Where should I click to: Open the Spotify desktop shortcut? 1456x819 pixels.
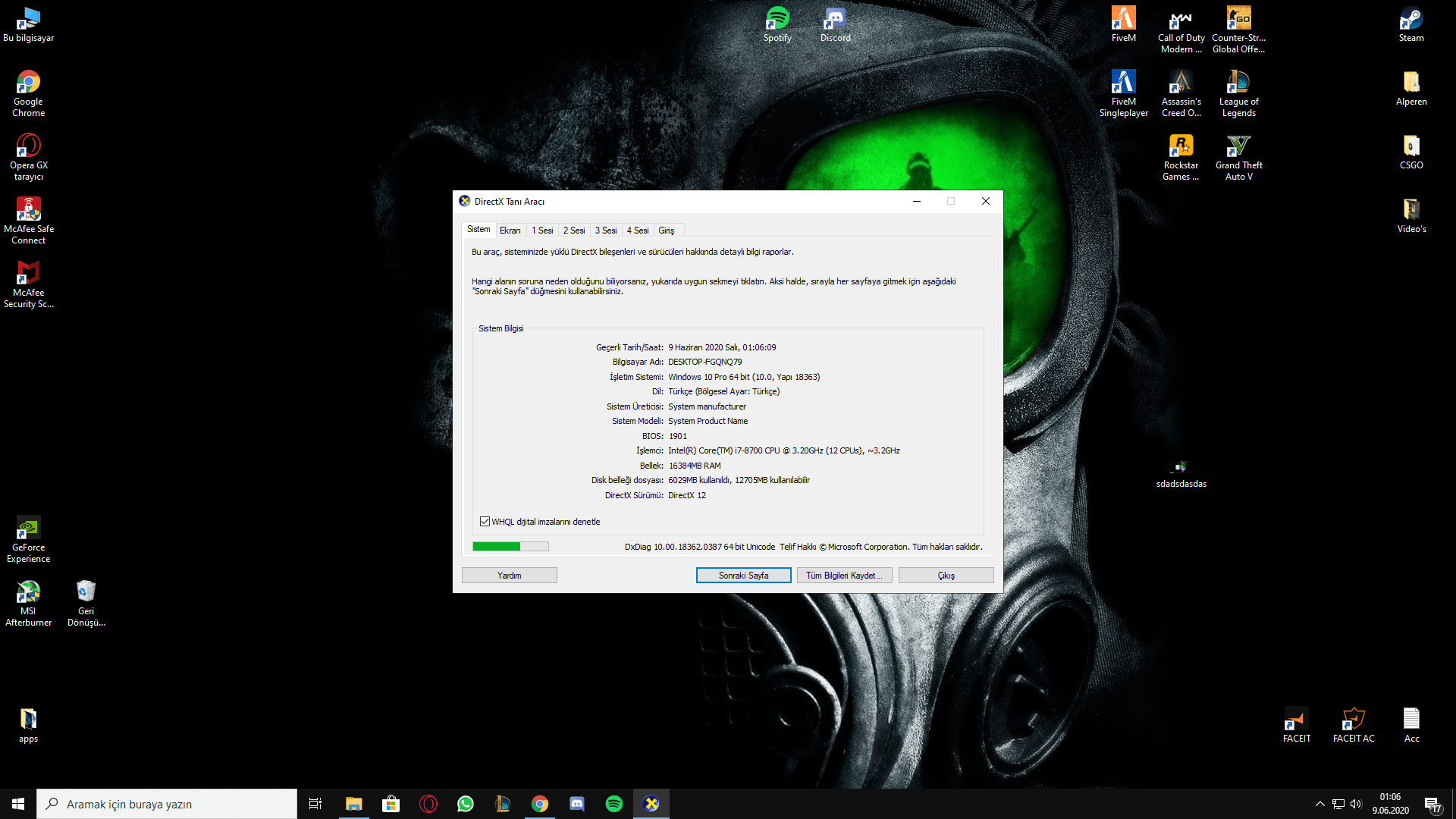[777, 19]
